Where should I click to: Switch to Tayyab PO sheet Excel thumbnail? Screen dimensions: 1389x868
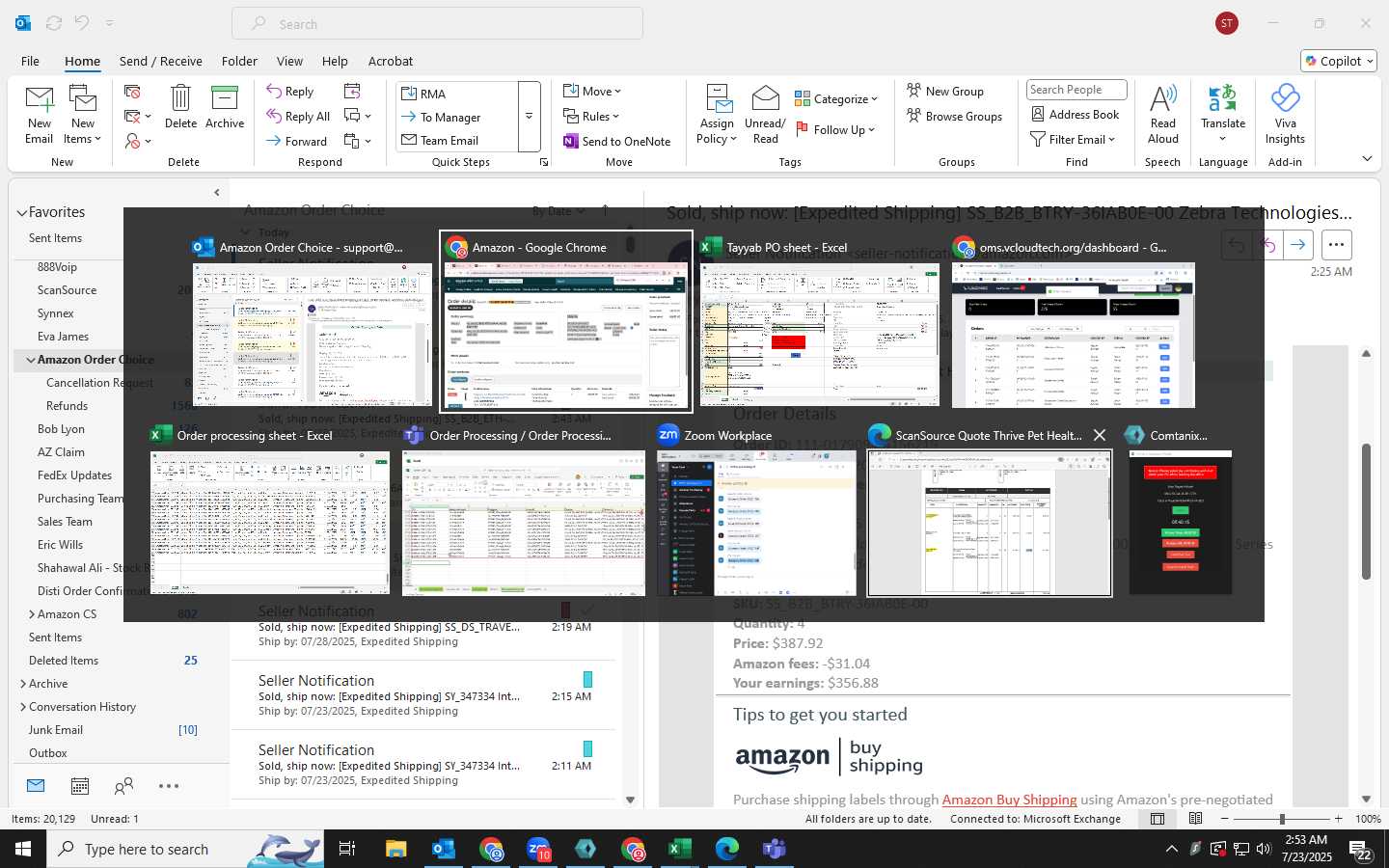click(x=819, y=321)
